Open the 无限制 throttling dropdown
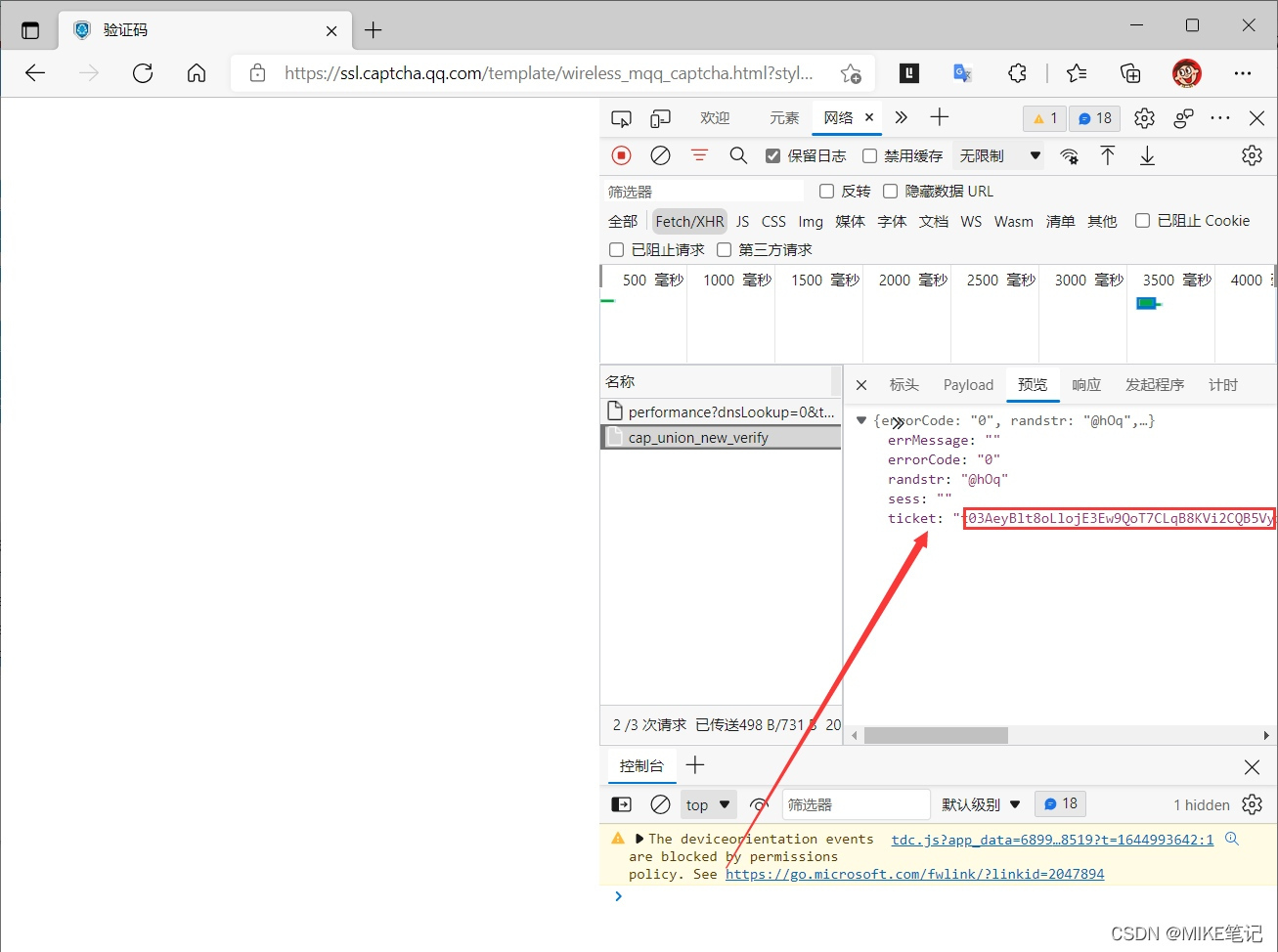Image resolution: width=1278 pixels, height=952 pixels. pos(999,155)
